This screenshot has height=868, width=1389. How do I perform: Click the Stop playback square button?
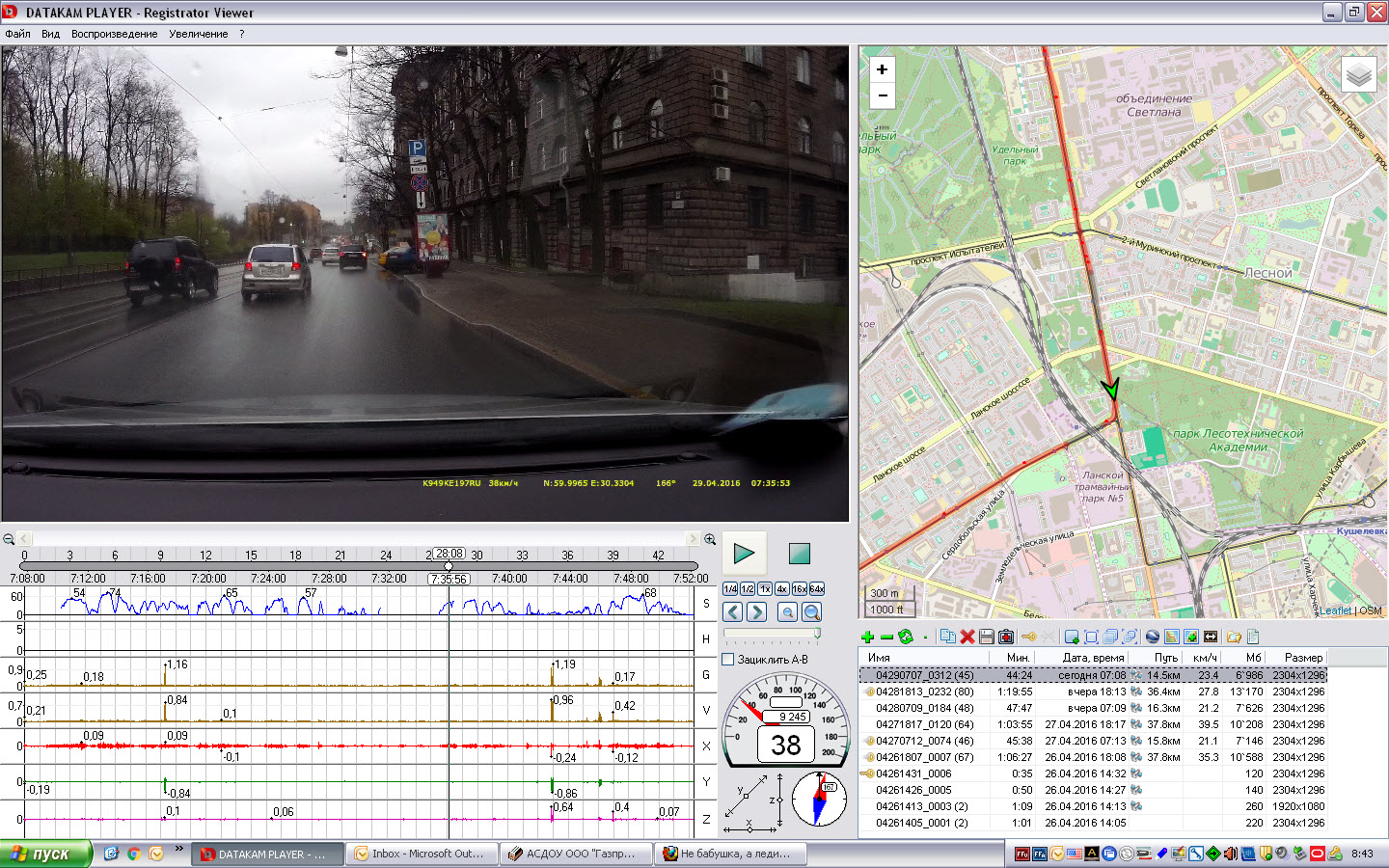pyautogui.click(x=799, y=554)
